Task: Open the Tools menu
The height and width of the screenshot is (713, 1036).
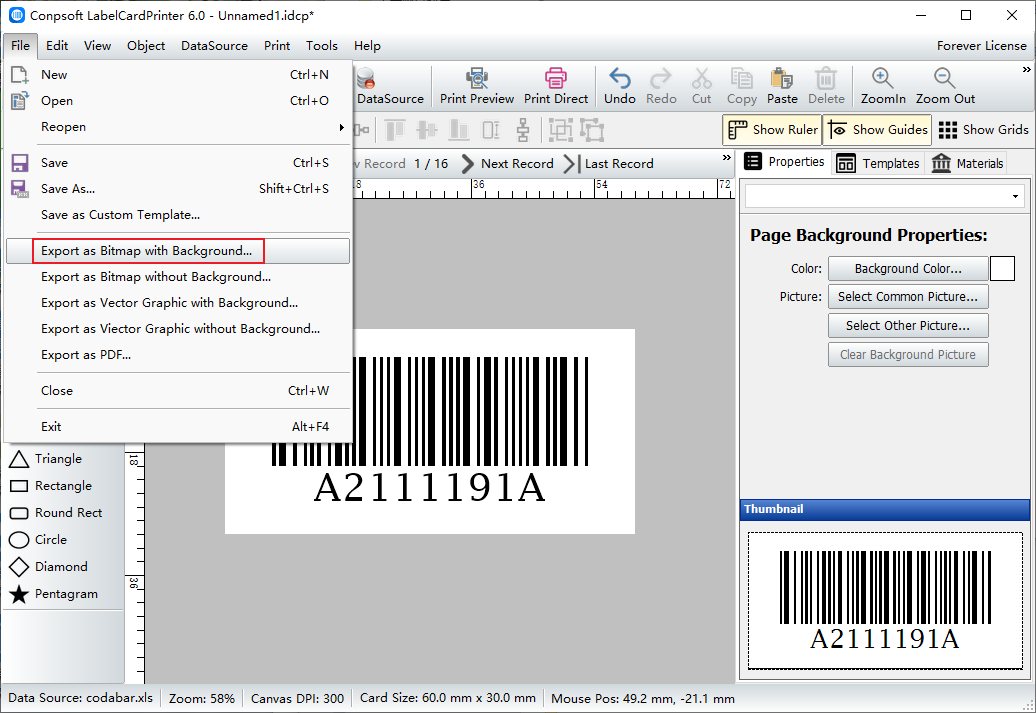Action: click(x=322, y=46)
